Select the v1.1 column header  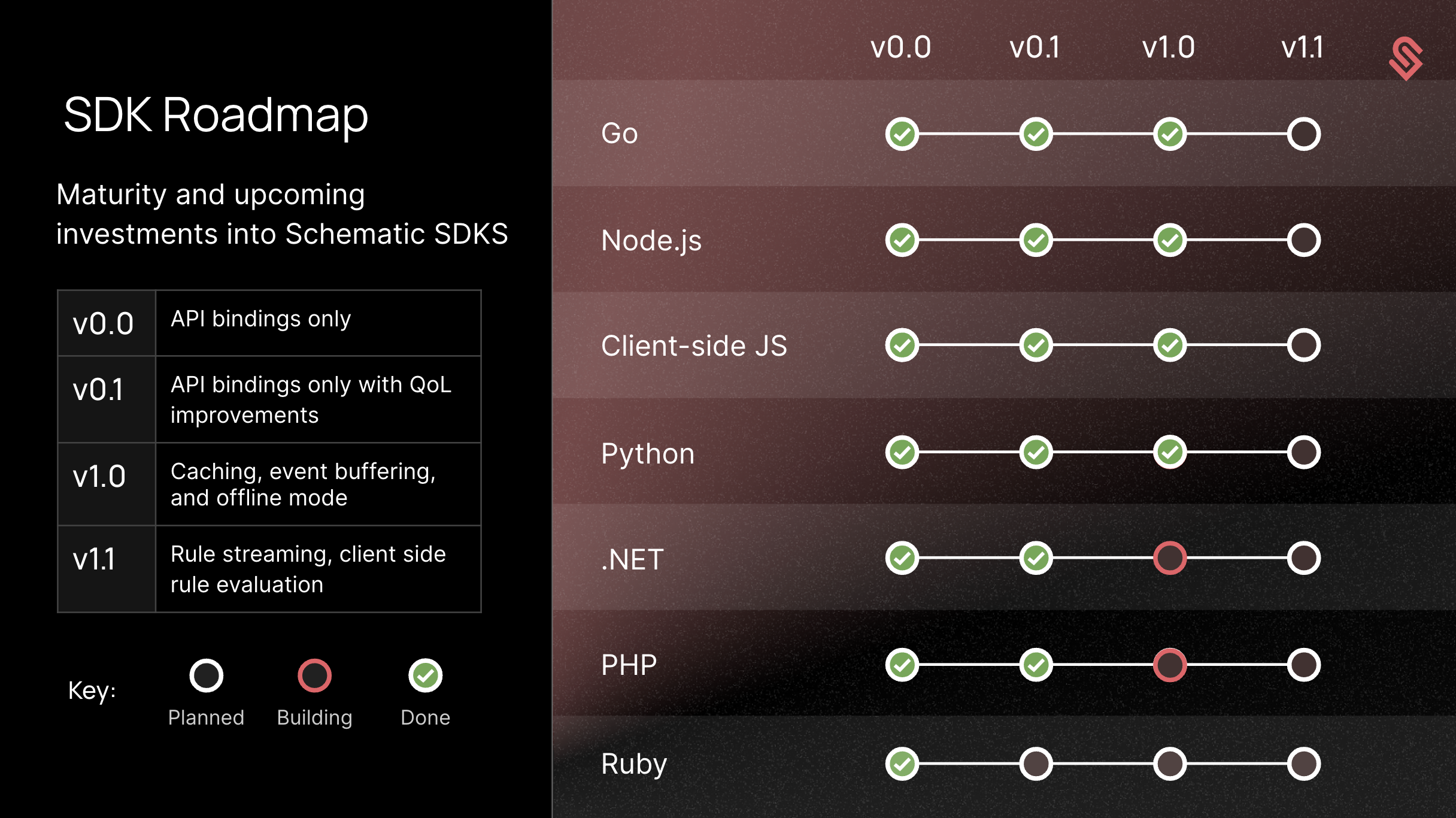[x=1302, y=48]
